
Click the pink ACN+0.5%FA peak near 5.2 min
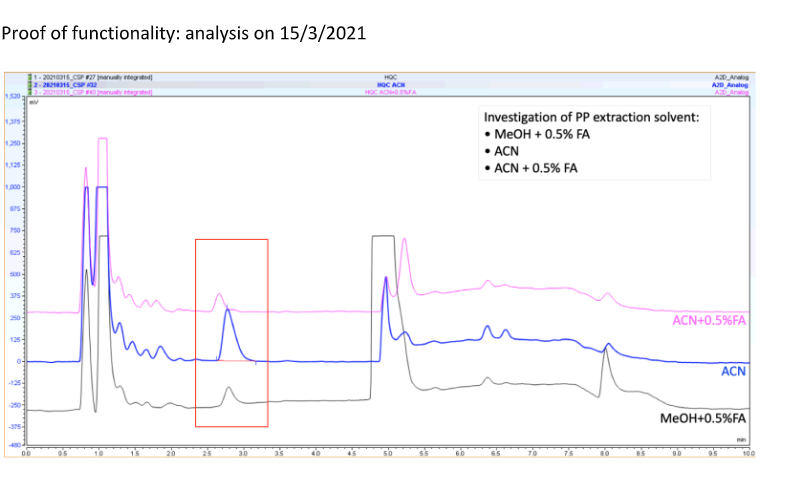(x=404, y=239)
